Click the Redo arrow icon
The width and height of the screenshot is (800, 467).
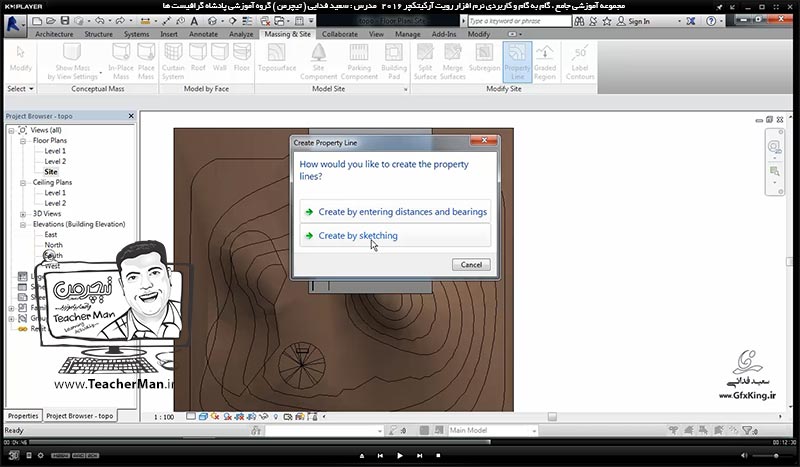[120, 21]
